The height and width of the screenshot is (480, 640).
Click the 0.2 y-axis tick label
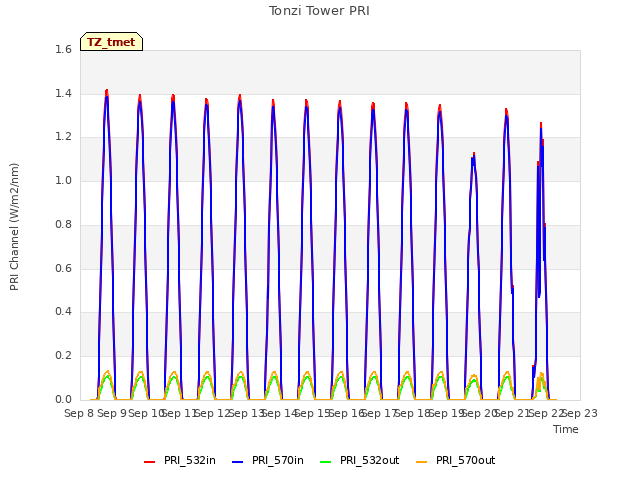[x=63, y=356]
